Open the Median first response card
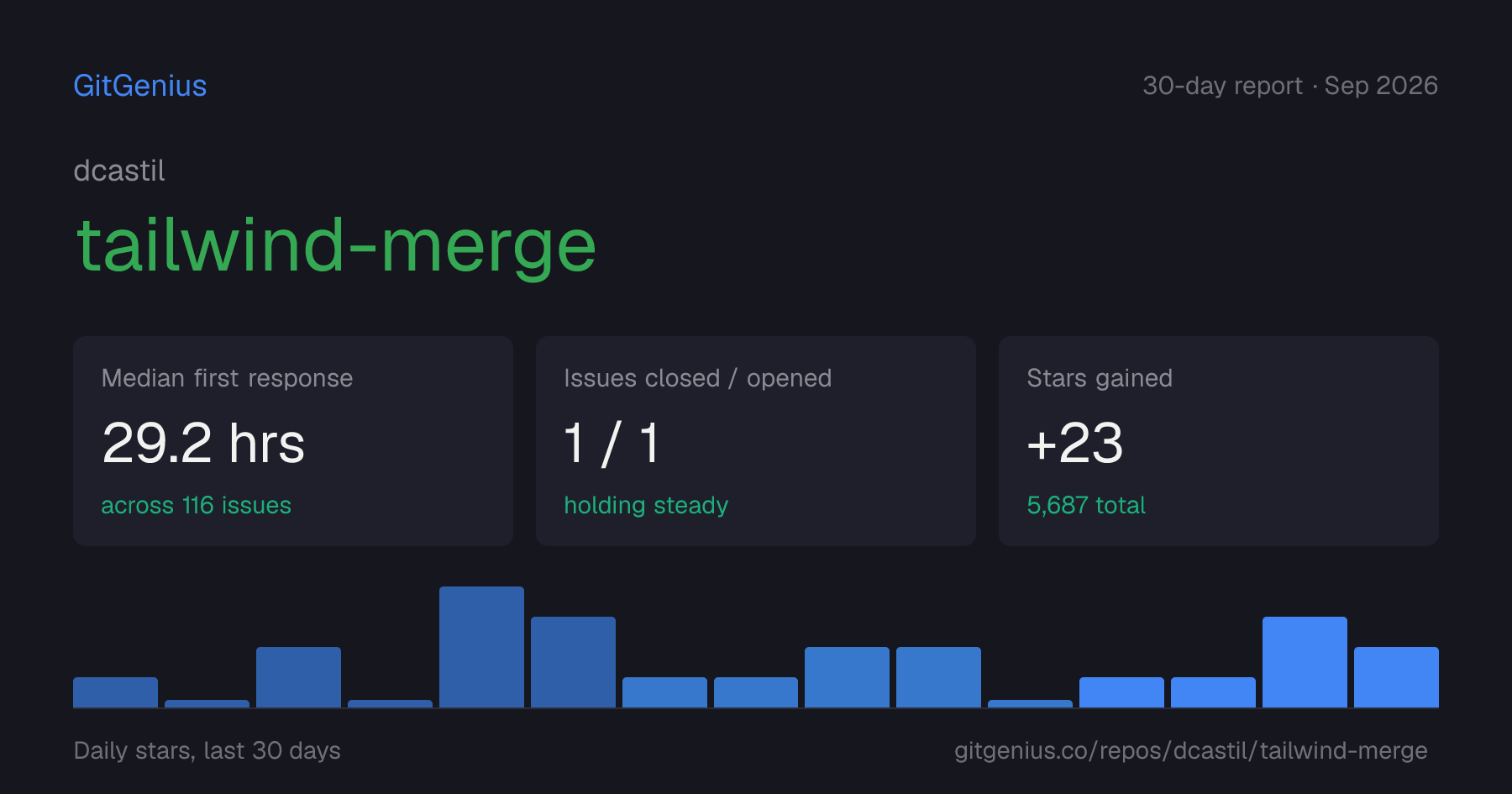 coord(293,441)
